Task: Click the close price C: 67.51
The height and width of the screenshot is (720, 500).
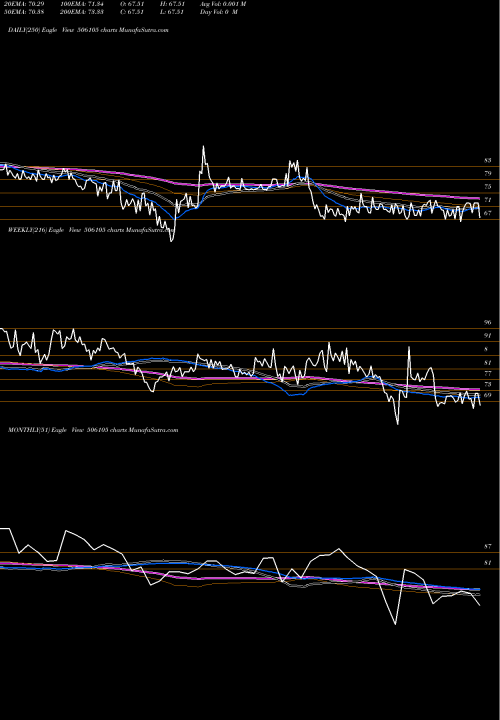Action: point(132,12)
